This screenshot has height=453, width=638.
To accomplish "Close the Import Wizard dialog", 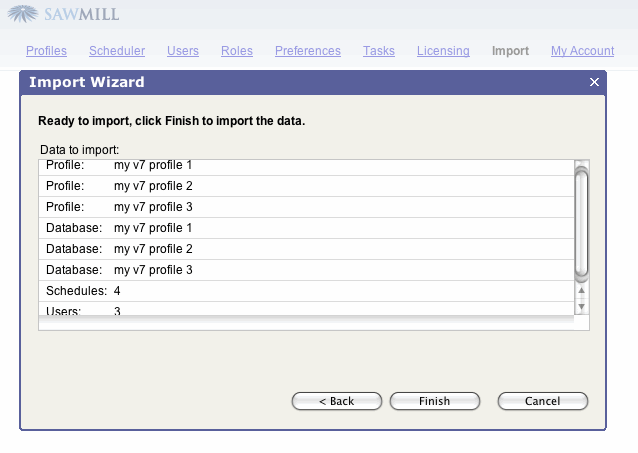I will click(x=594, y=83).
